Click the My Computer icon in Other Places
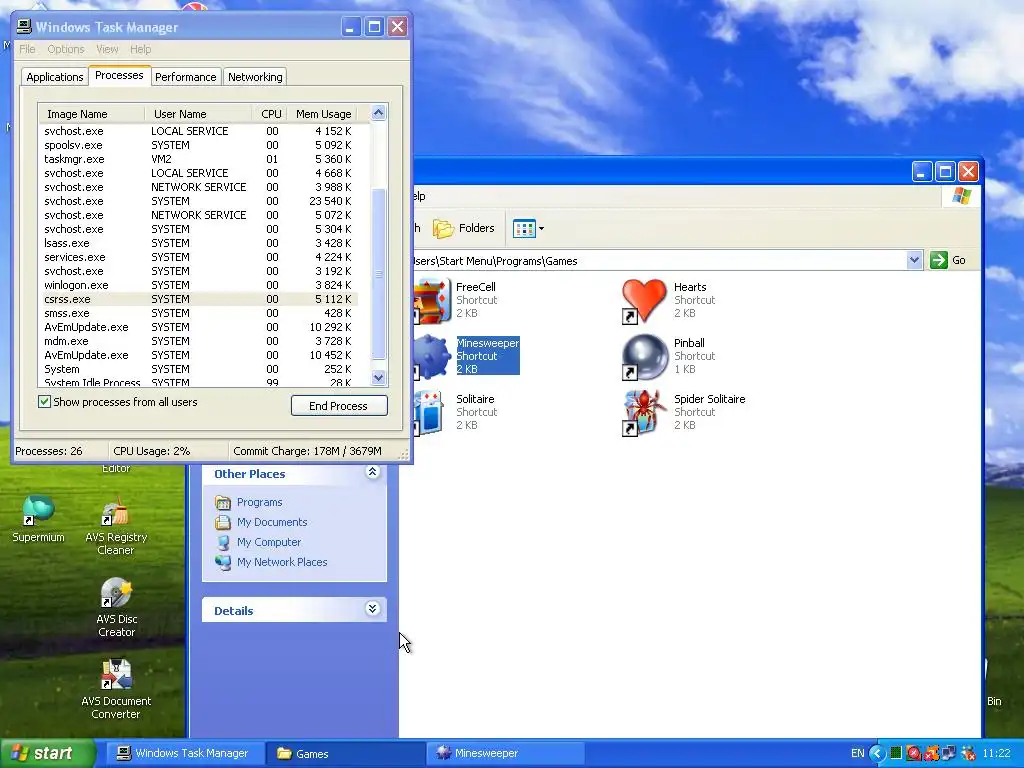Screen dimensions: 1024x768 223,542
